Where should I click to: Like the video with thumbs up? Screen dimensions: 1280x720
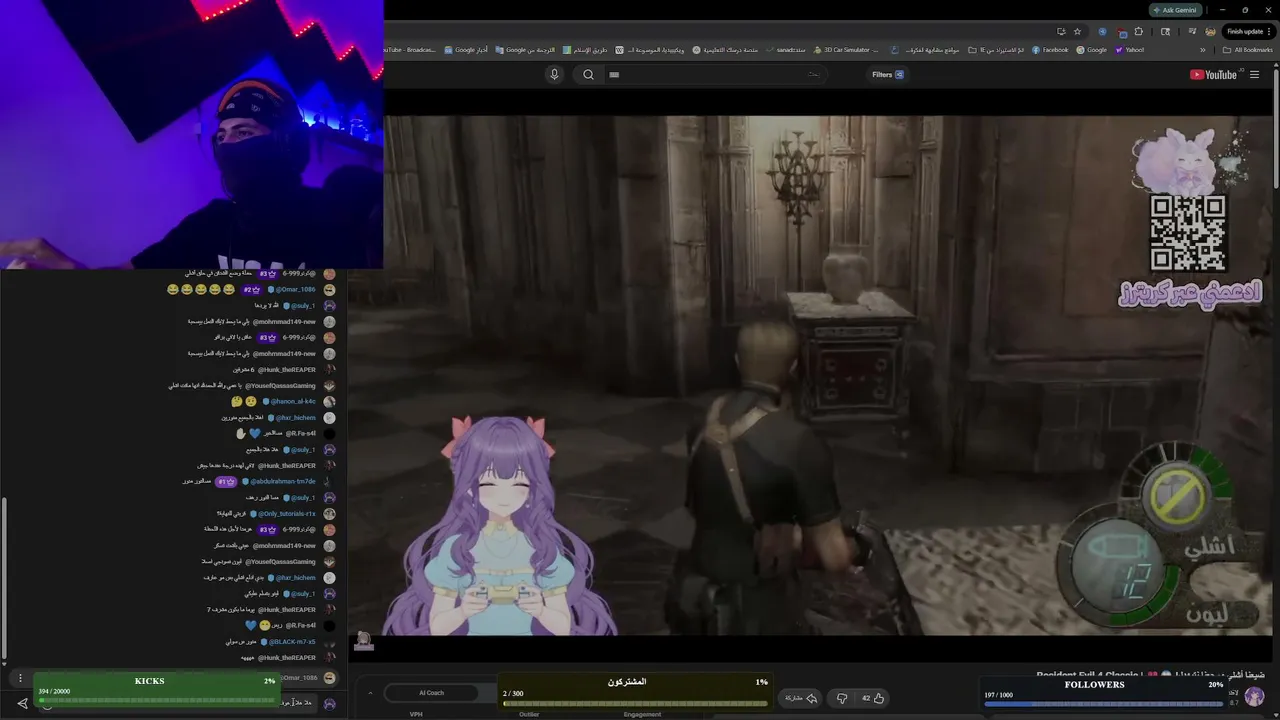874,698
